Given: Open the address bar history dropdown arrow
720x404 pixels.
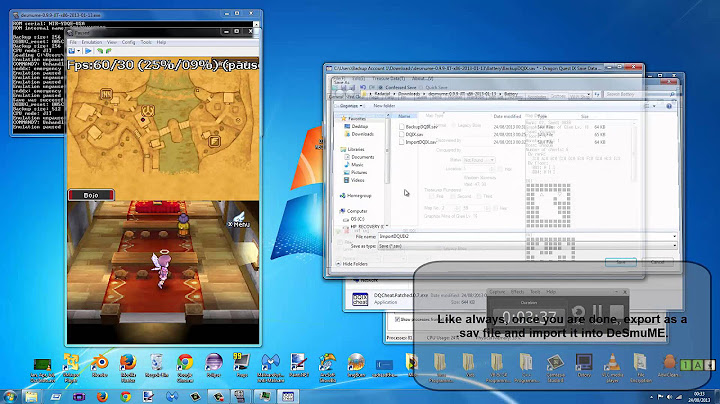Looking at the screenshot, I should pyautogui.click(x=590, y=94).
